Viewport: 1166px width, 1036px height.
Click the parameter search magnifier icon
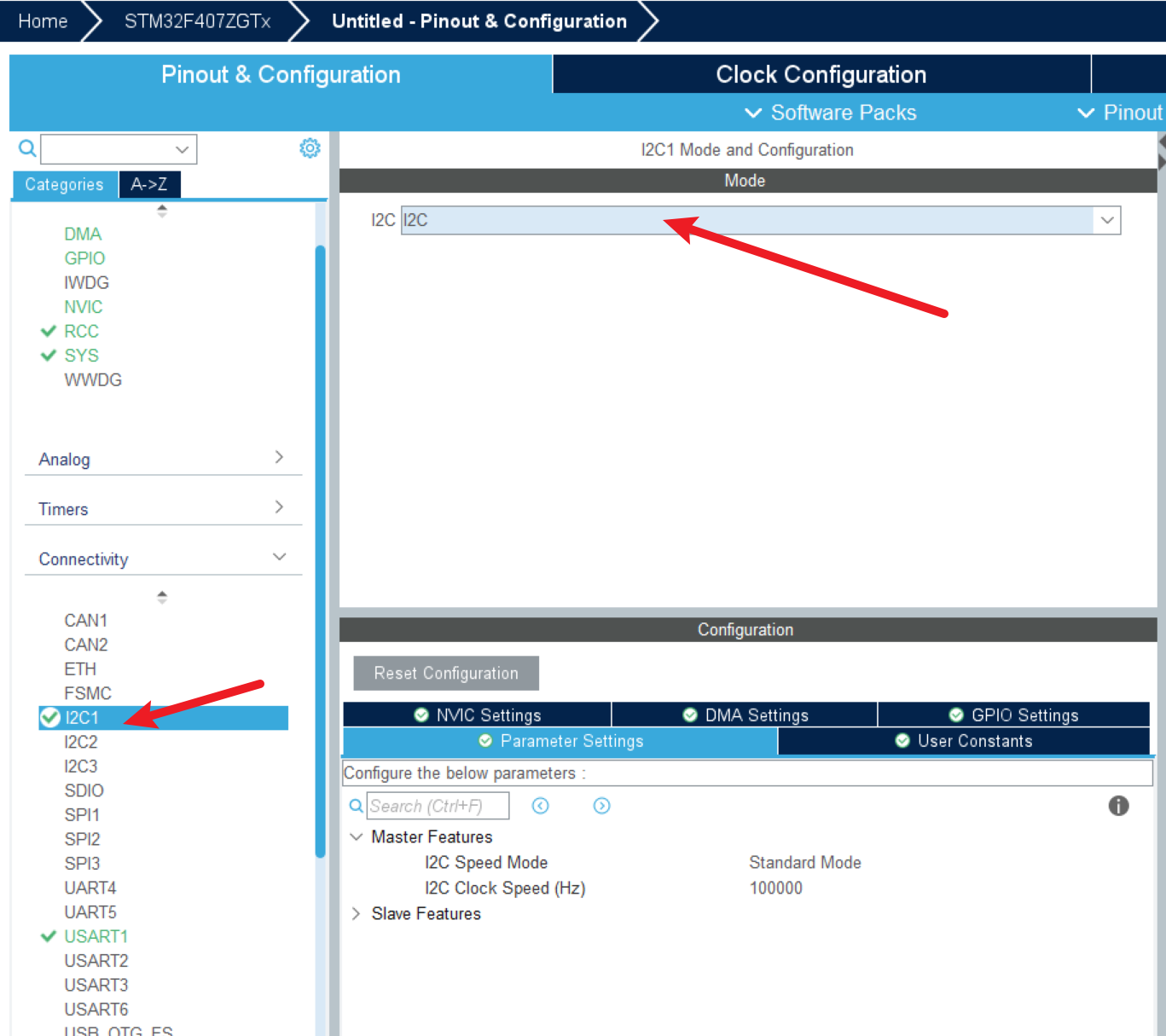(357, 806)
